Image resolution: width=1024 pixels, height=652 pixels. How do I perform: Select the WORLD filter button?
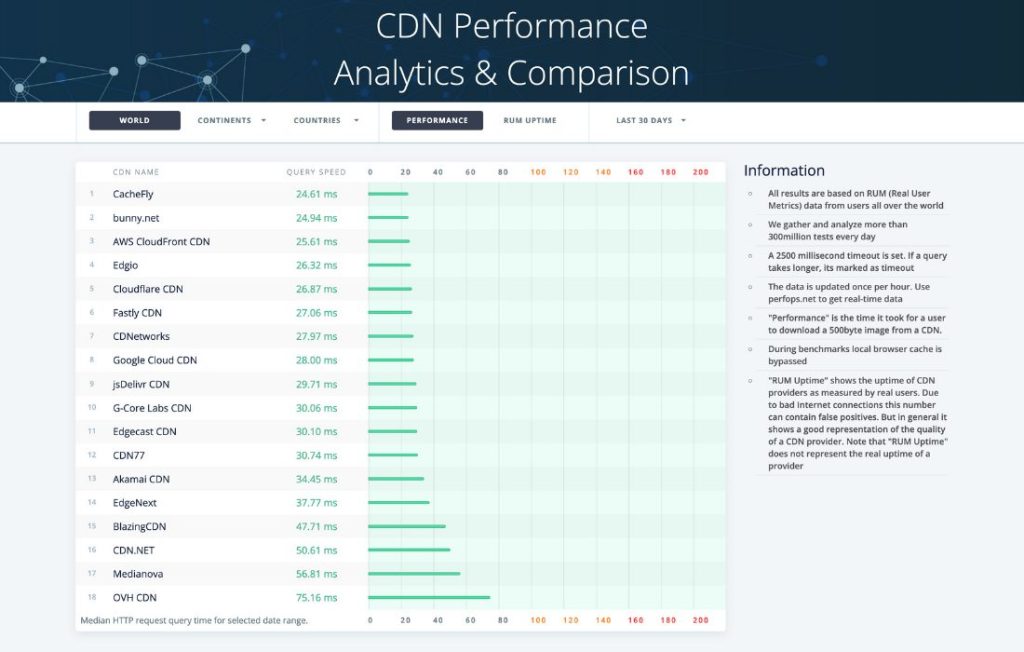click(x=135, y=120)
